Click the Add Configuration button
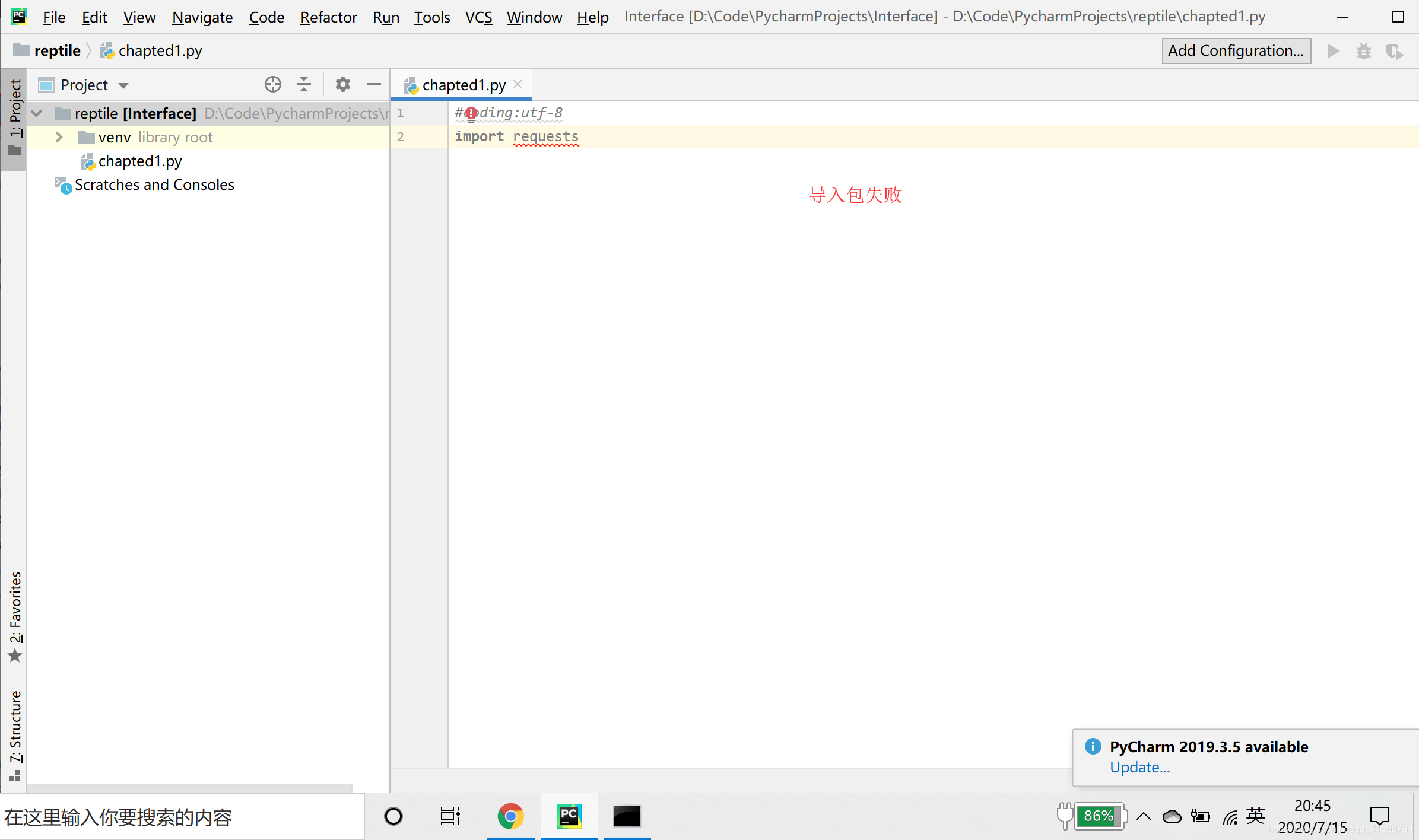The image size is (1419, 840). [x=1236, y=50]
